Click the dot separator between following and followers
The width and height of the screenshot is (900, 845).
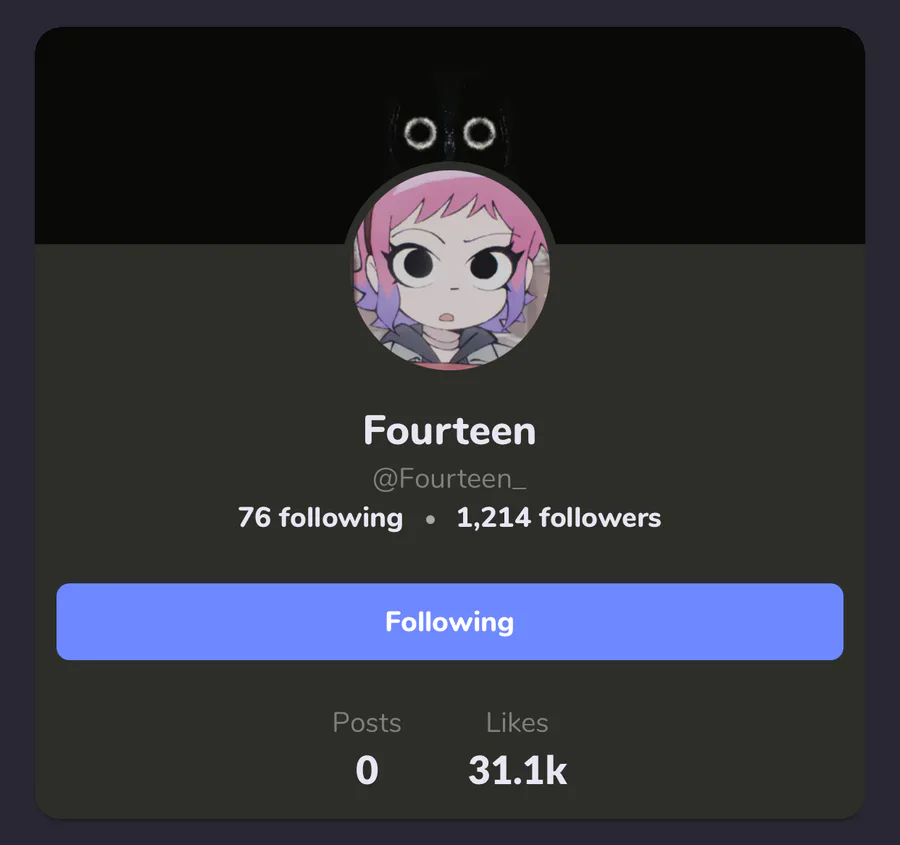pos(430,520)
